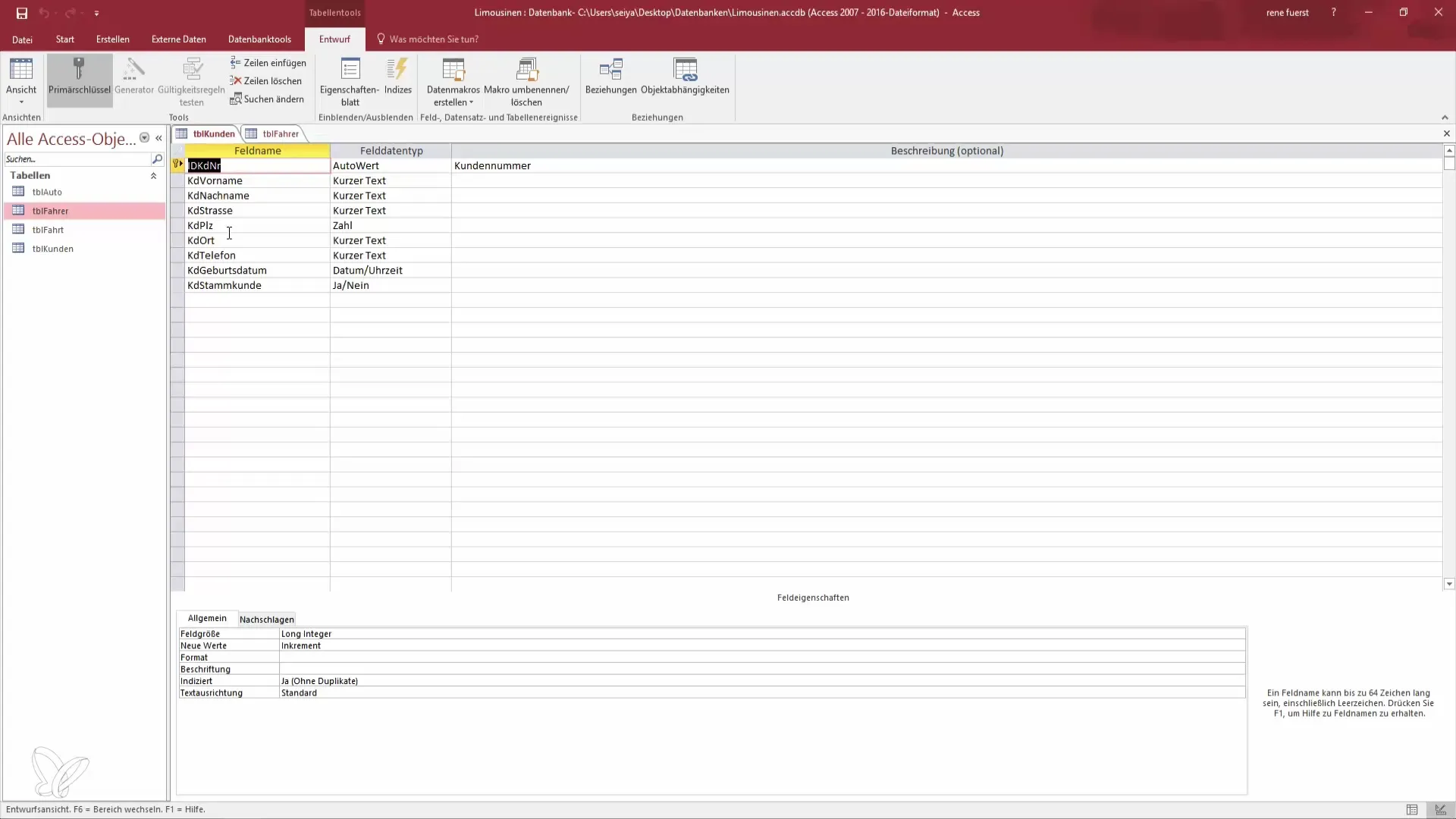
Task: Switch to the Nachschlagen properties tab
Action: click(x=266, y=620)
